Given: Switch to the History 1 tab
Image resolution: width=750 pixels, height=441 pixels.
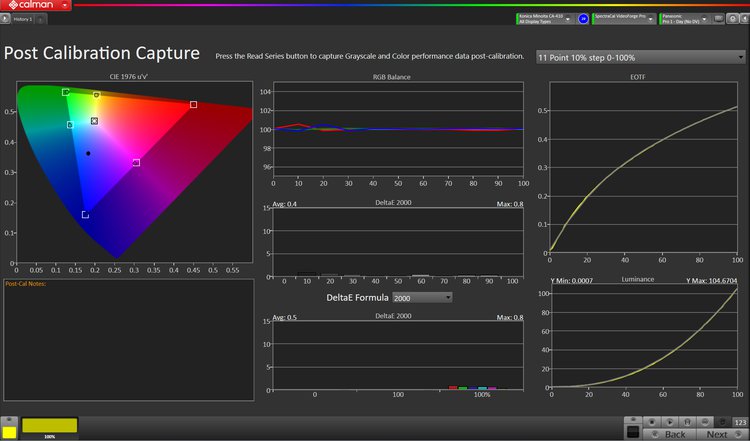Looking at the screenshot, I should [x=22, y=19].
